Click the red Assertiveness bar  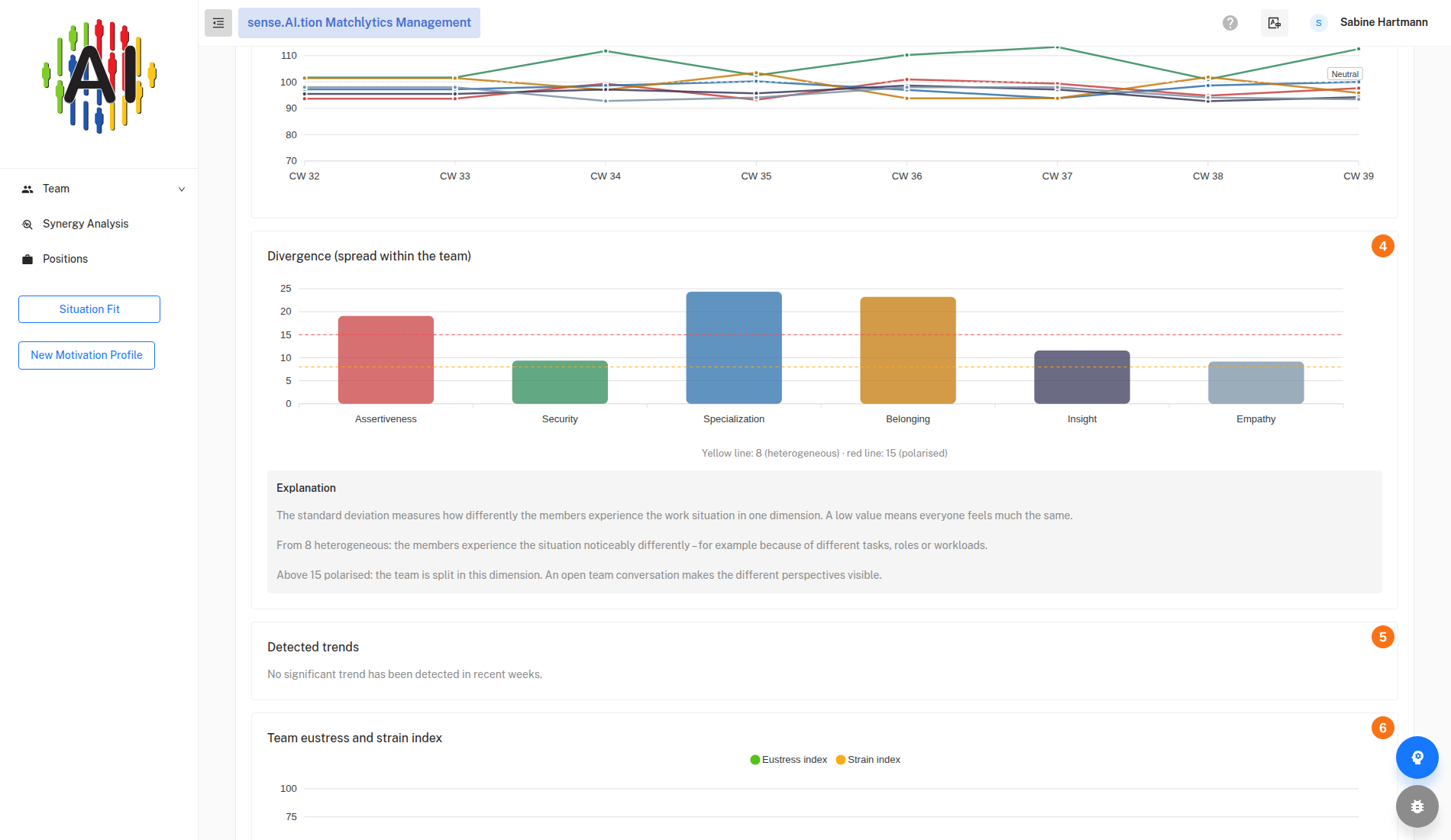click(x=386, y=360)
